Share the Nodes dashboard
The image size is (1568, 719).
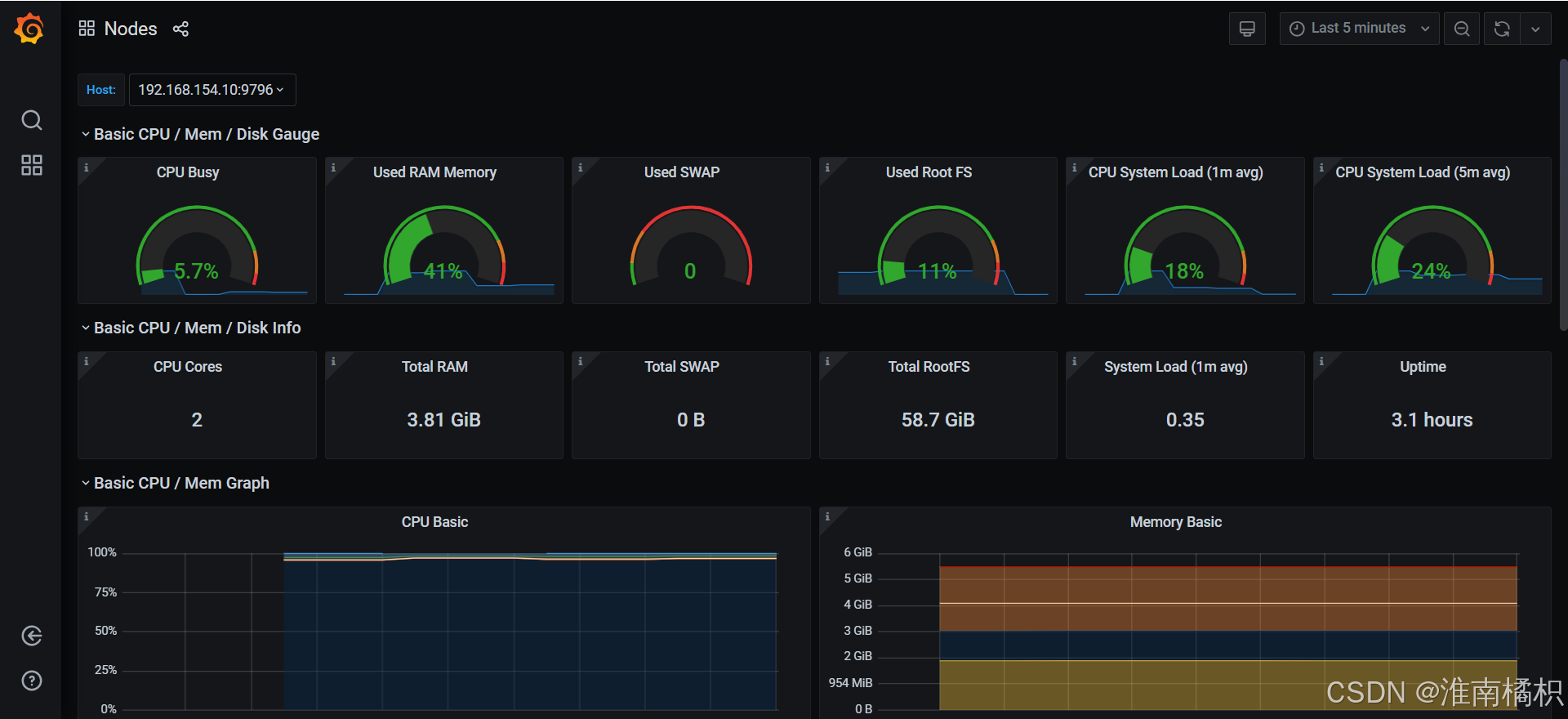180,29
